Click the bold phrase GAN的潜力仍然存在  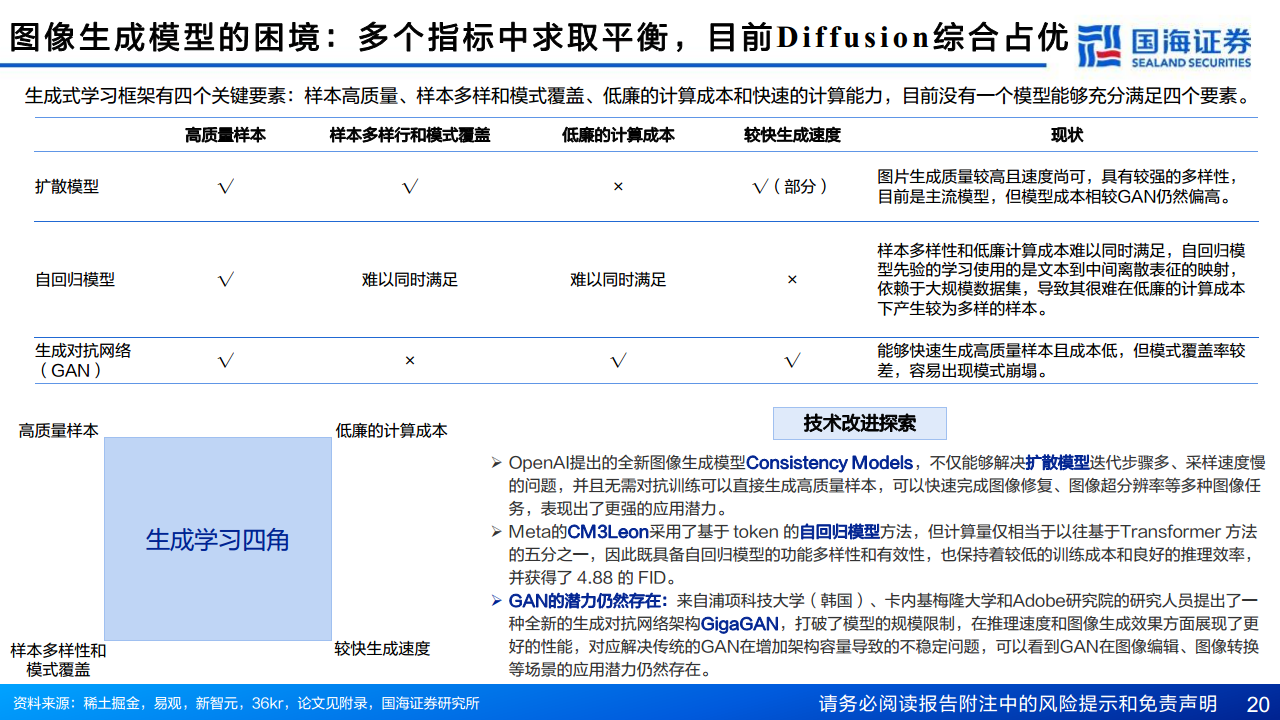point(587,601)
